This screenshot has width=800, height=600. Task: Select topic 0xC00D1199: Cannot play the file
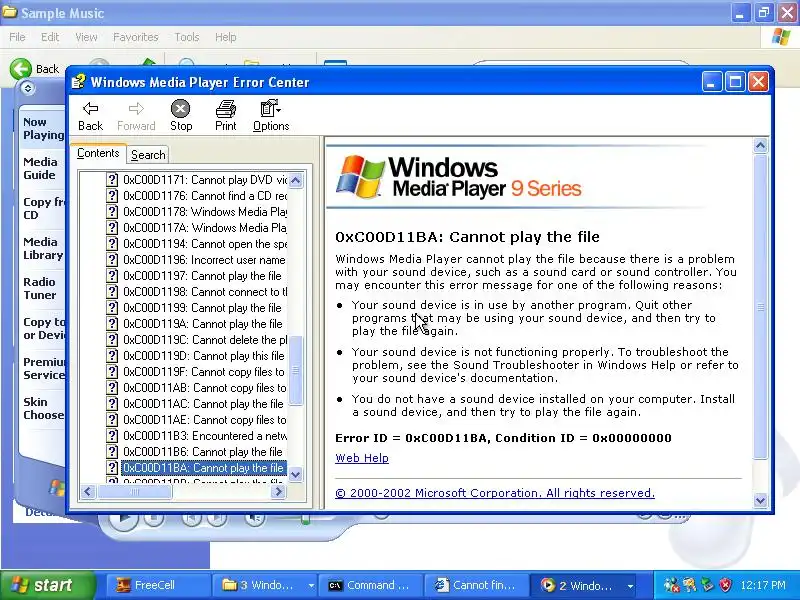[x=203, y=308]
